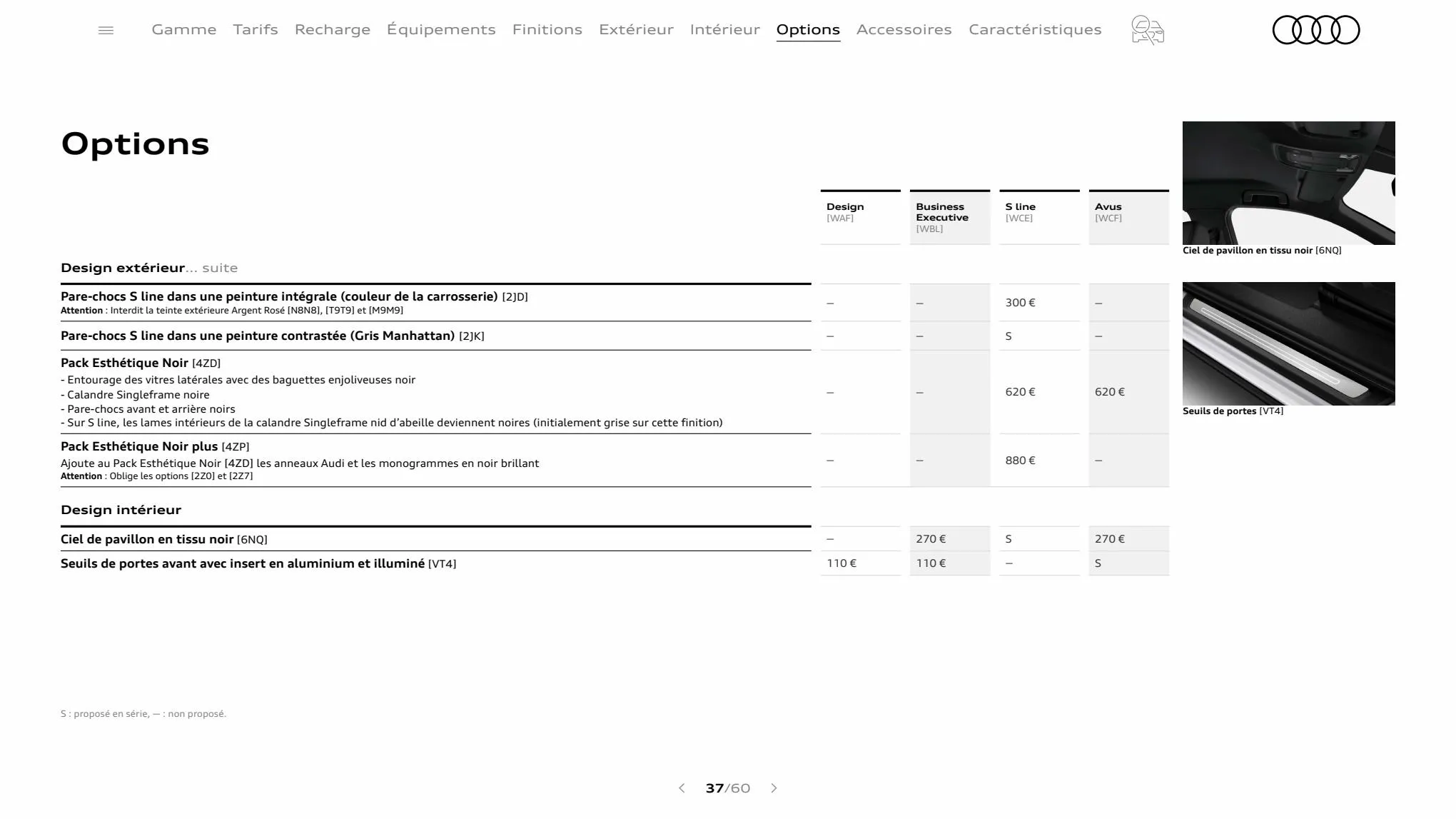1456x819 pixels.
Task: Click the 'Design extérieur... suite' section heading
Action: (149, 268)
